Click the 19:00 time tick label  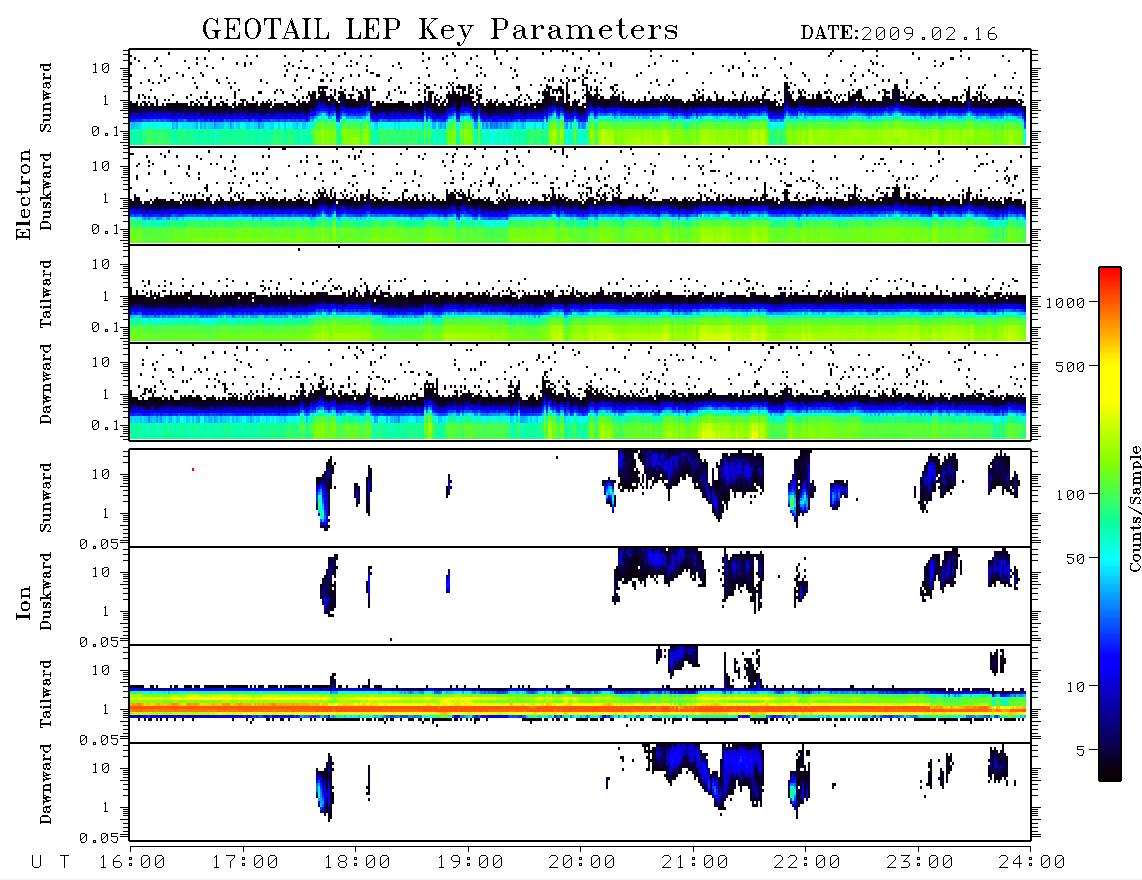470,863
